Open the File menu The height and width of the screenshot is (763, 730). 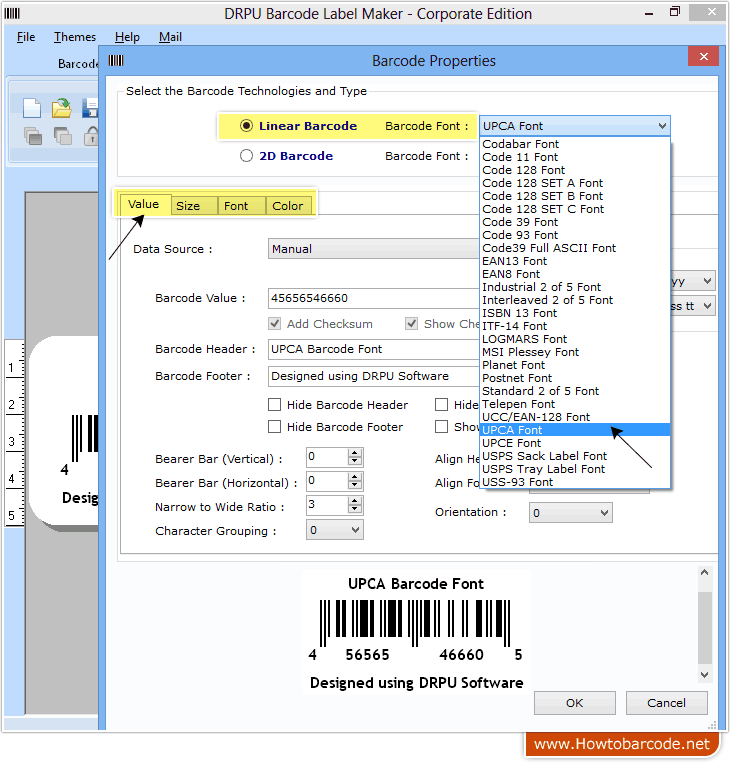point(26,37)
